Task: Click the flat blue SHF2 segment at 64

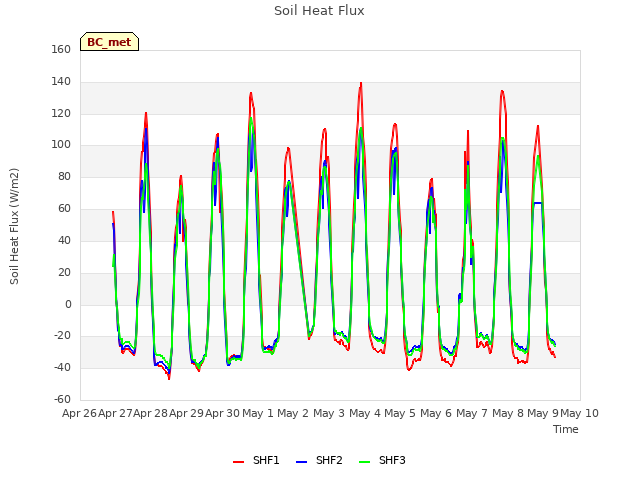Action: click(538, 203)
